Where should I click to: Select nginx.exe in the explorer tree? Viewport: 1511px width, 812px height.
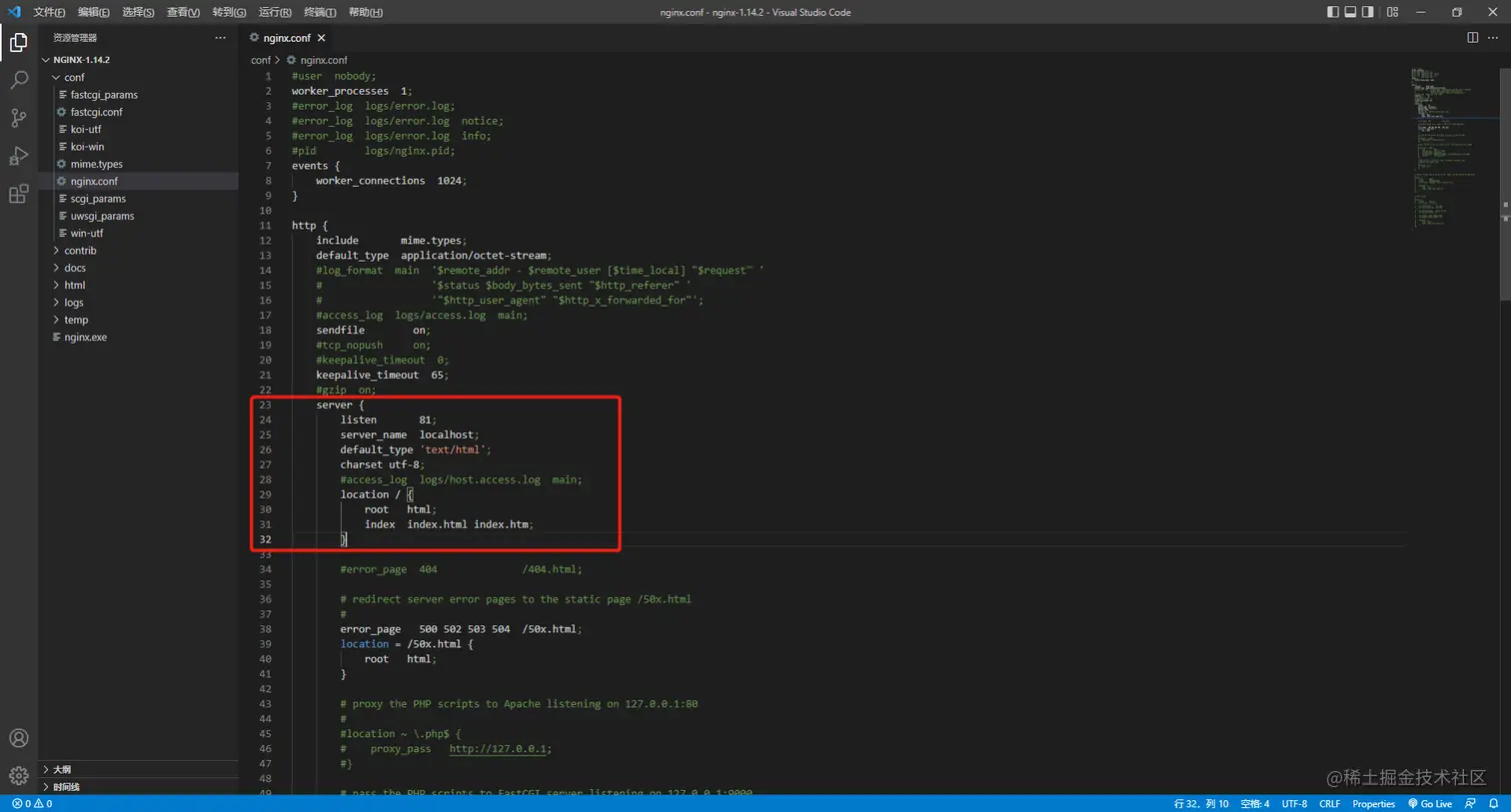[x=85, y=338]
